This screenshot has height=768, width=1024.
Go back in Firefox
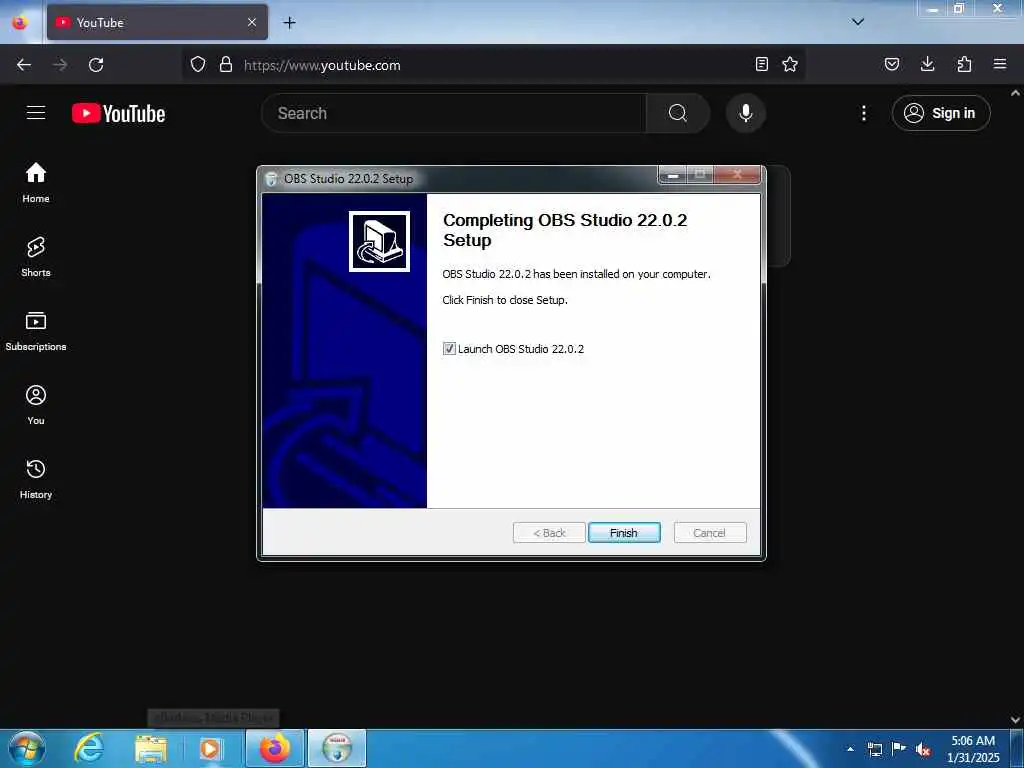pyautogui.click(x=24, y=65)
